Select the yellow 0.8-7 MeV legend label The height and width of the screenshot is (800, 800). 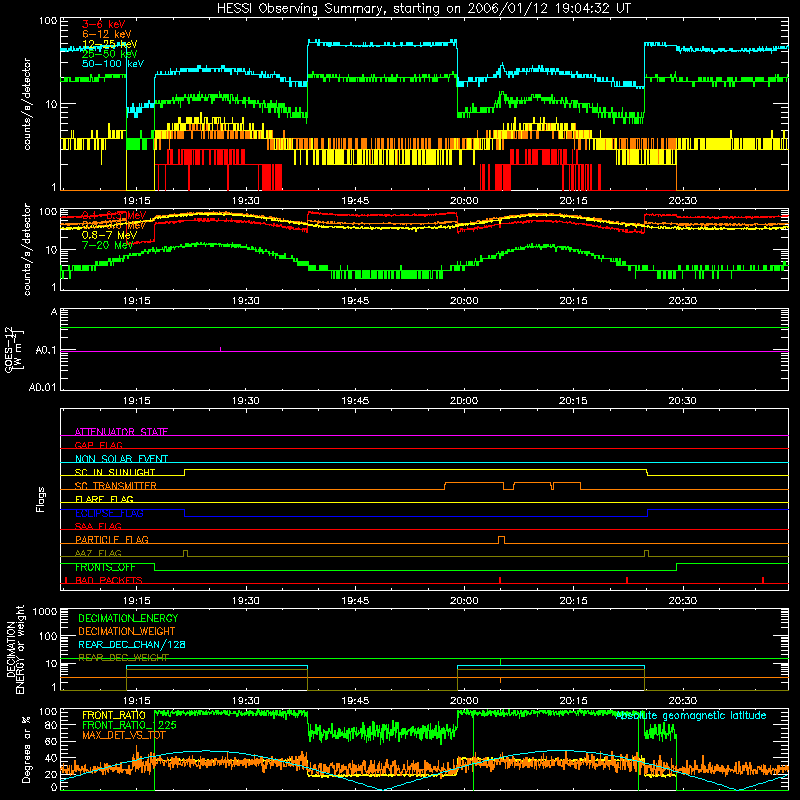tap(109, 235)
